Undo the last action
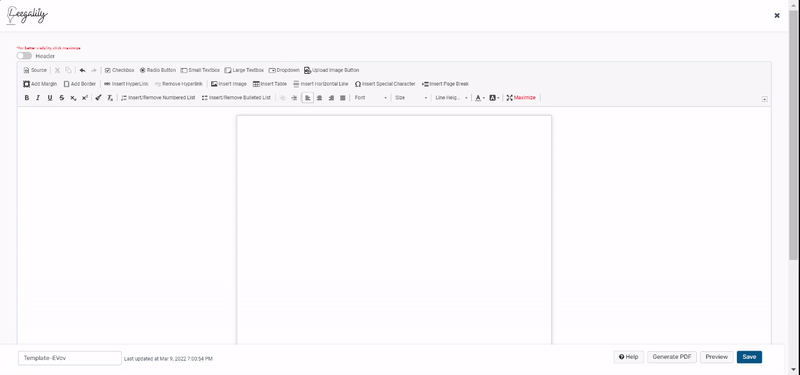Screen dimensions: 800x375 point(83,70)
